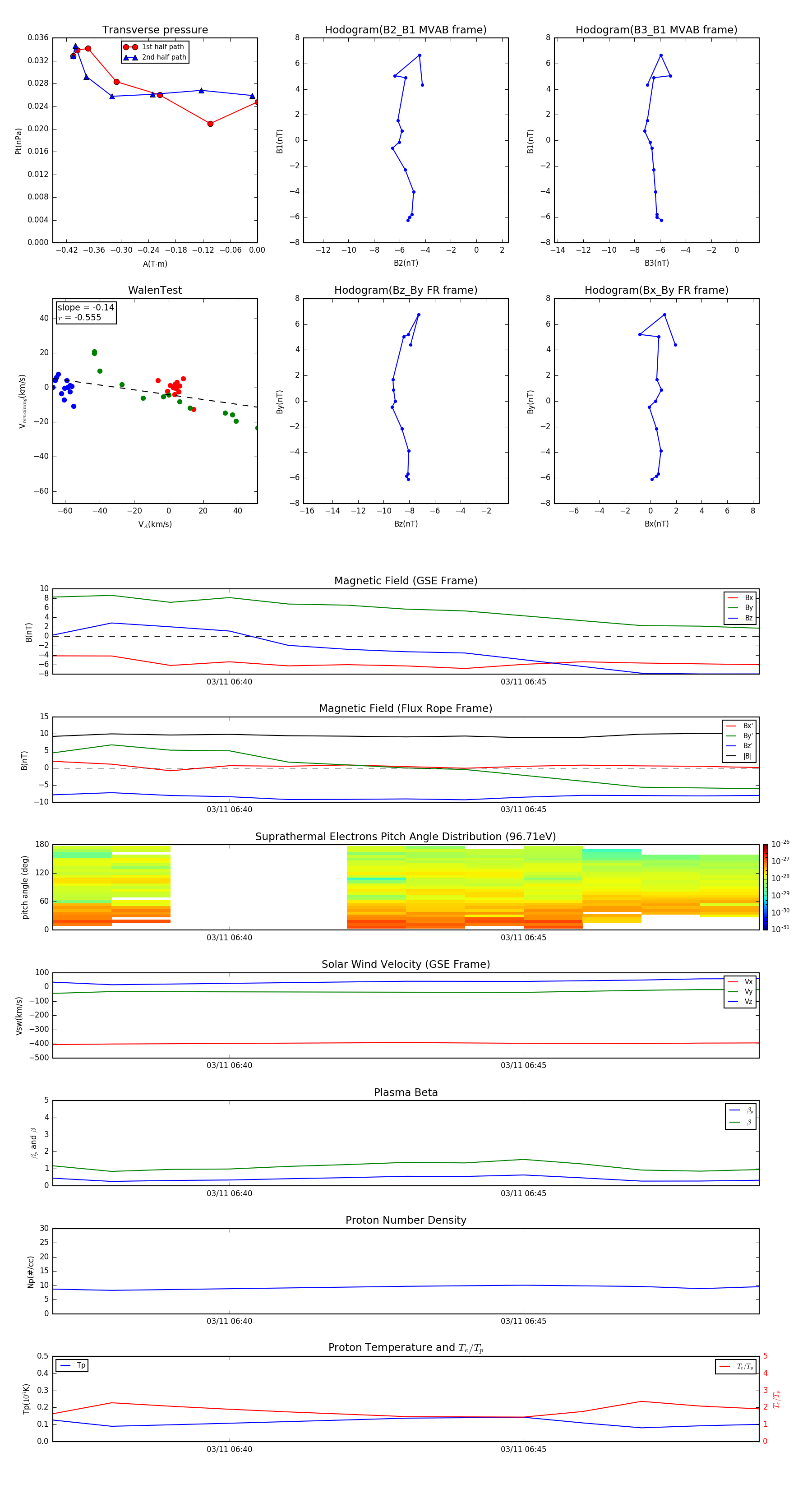Click the "B2(nT)" x-axis label
The image size is (812, 1489).
click(x=406, y=263)
